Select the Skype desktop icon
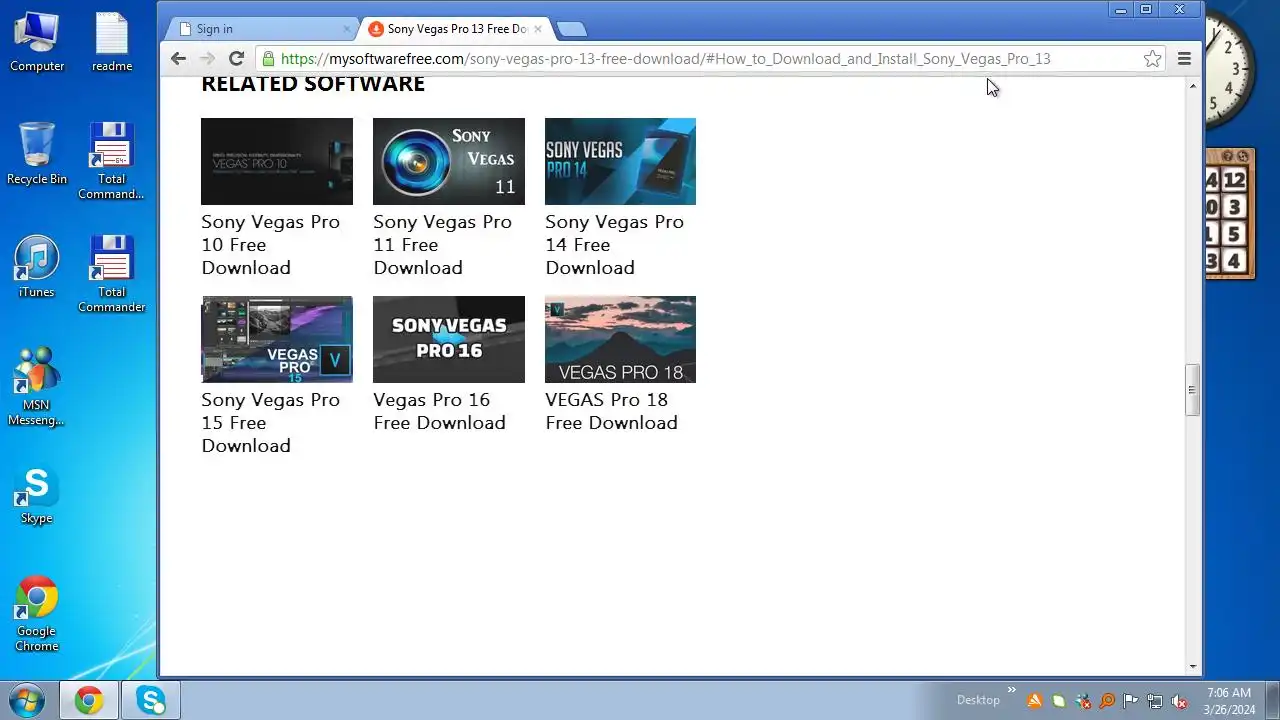The width and height of the screenshot is (1280, 720). (37, 496)
